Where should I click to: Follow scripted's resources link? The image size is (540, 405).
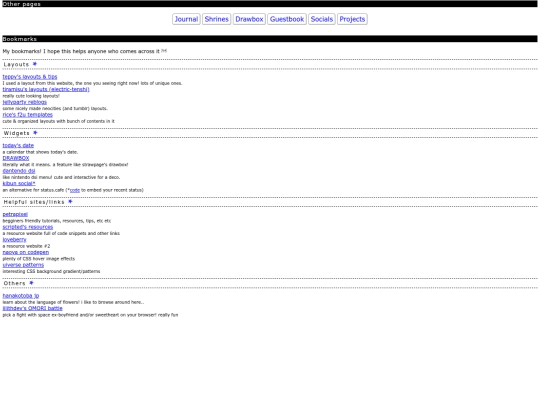point(28,227)
